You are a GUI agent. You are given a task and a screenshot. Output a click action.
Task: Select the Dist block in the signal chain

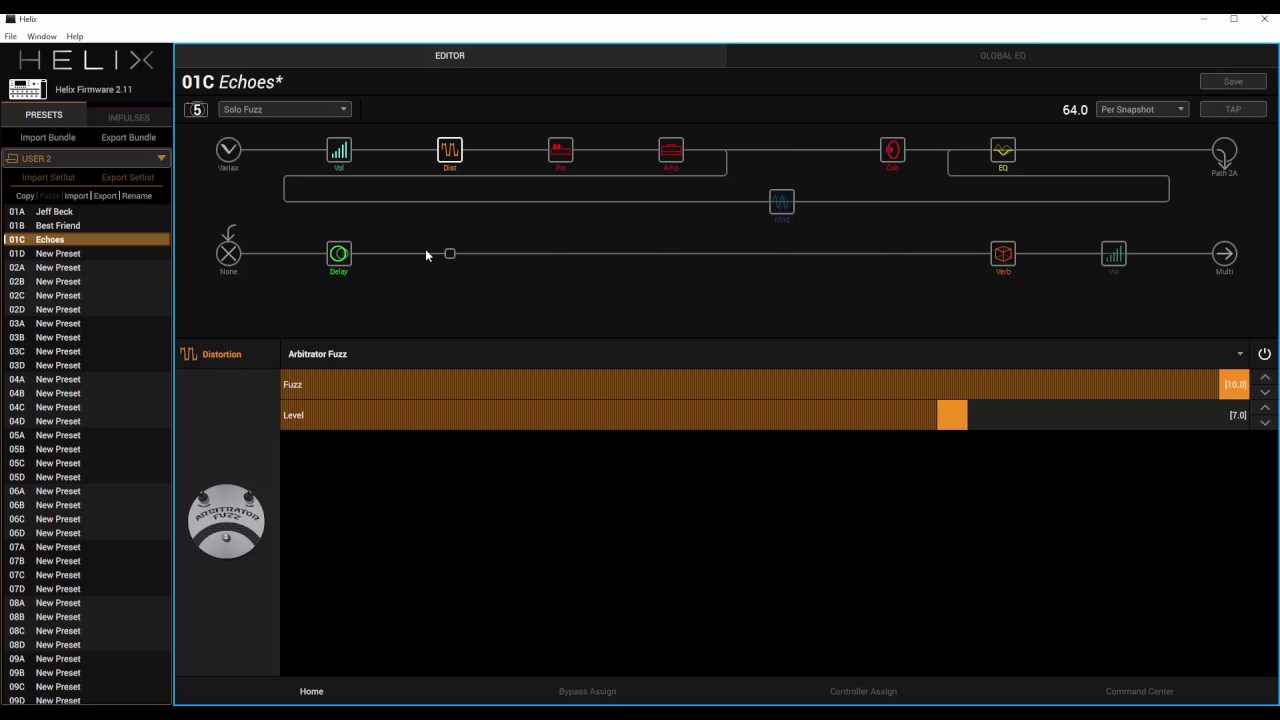pyautogui.click(x=450, y=150)
